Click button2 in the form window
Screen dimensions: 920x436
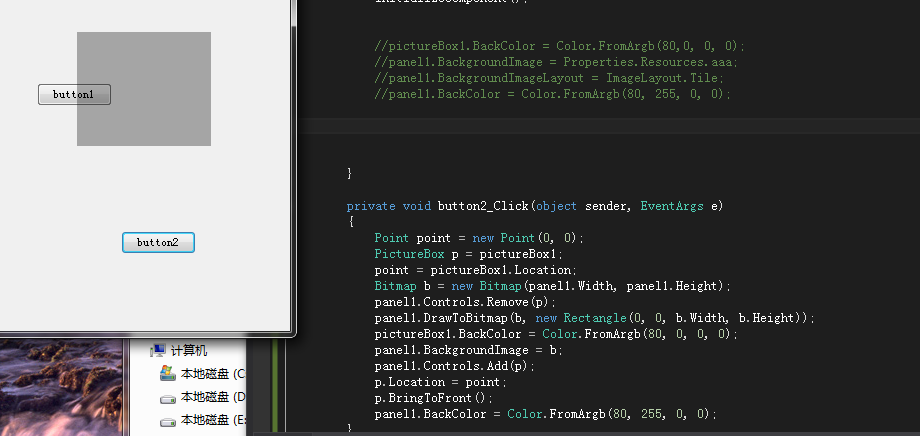click(158, 242)
